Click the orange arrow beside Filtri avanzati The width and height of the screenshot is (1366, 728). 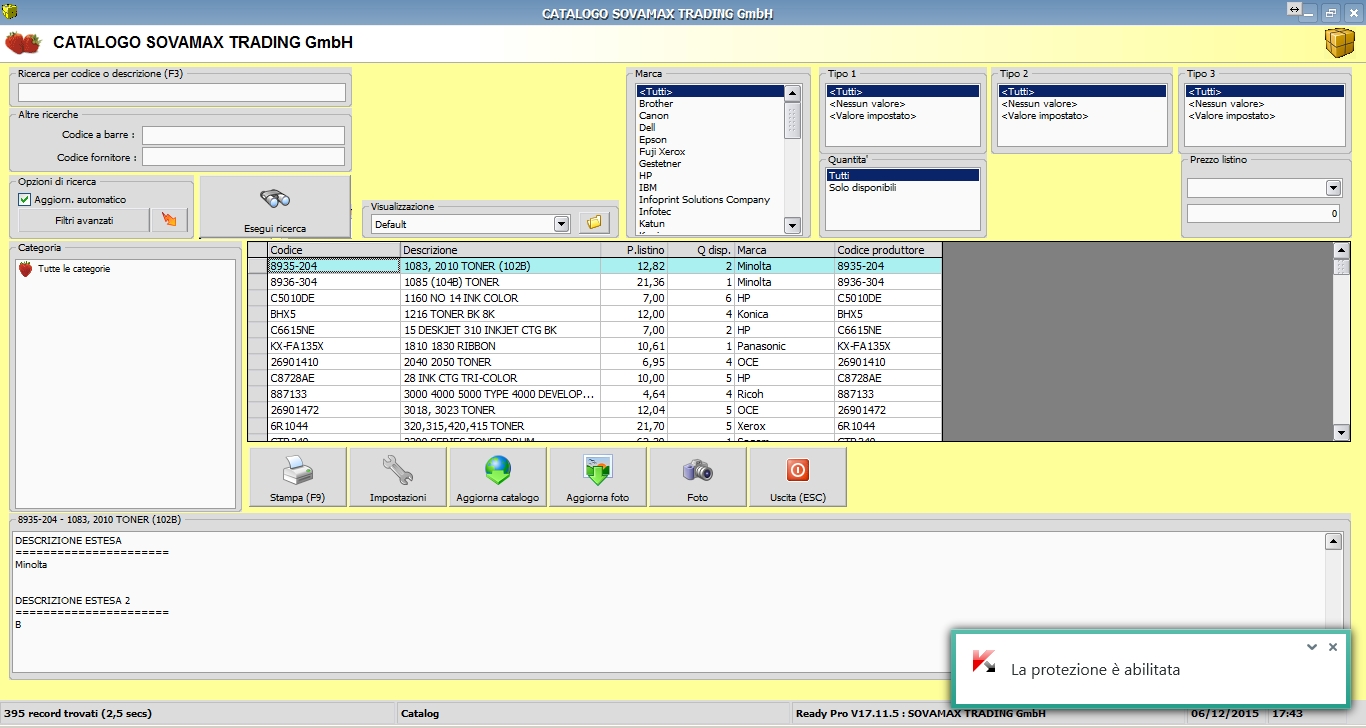point(169,220)
